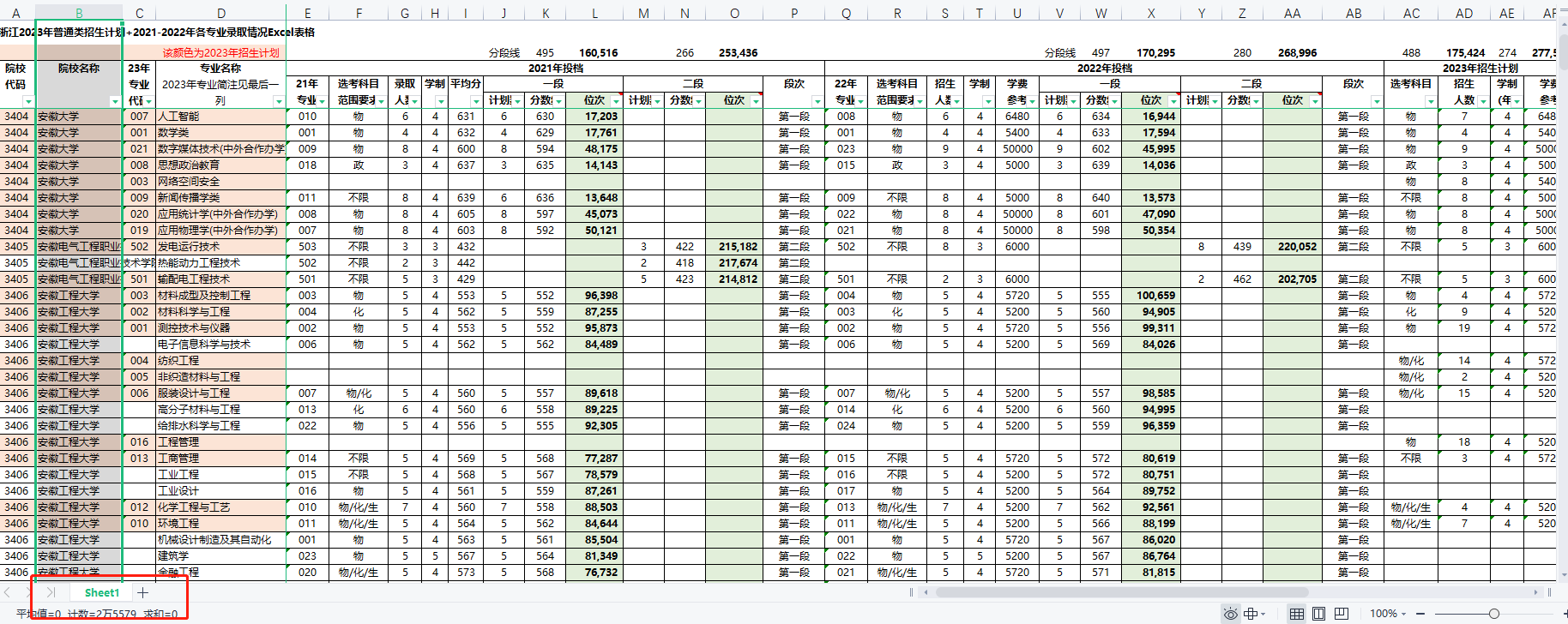The width and height of the screenshot is (1568, 624).
Task: Open filter dropdown for 院校名称 column
Action: [x=115, y=101]
